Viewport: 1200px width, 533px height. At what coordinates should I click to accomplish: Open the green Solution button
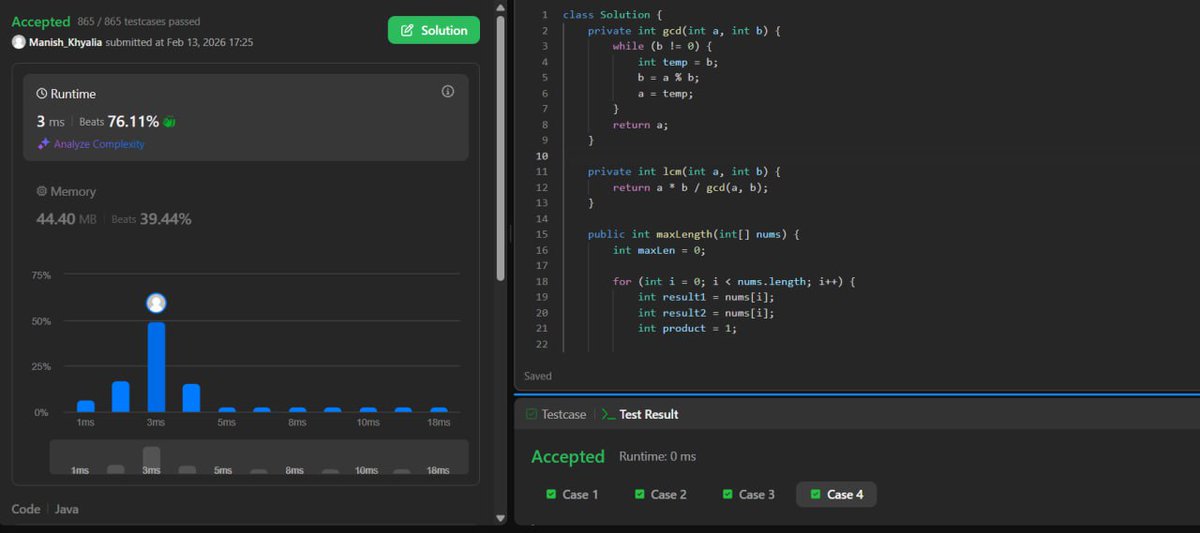click(434, 30)
